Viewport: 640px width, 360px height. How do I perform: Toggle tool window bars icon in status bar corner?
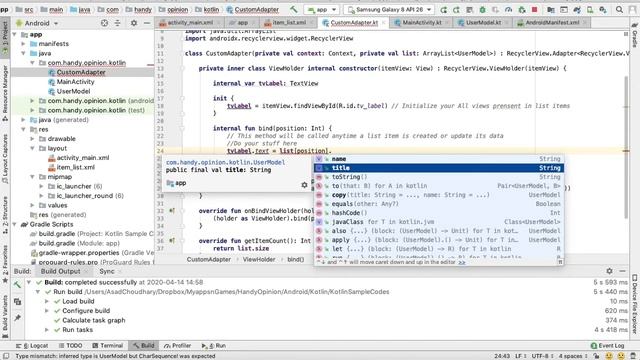[6, 356]
